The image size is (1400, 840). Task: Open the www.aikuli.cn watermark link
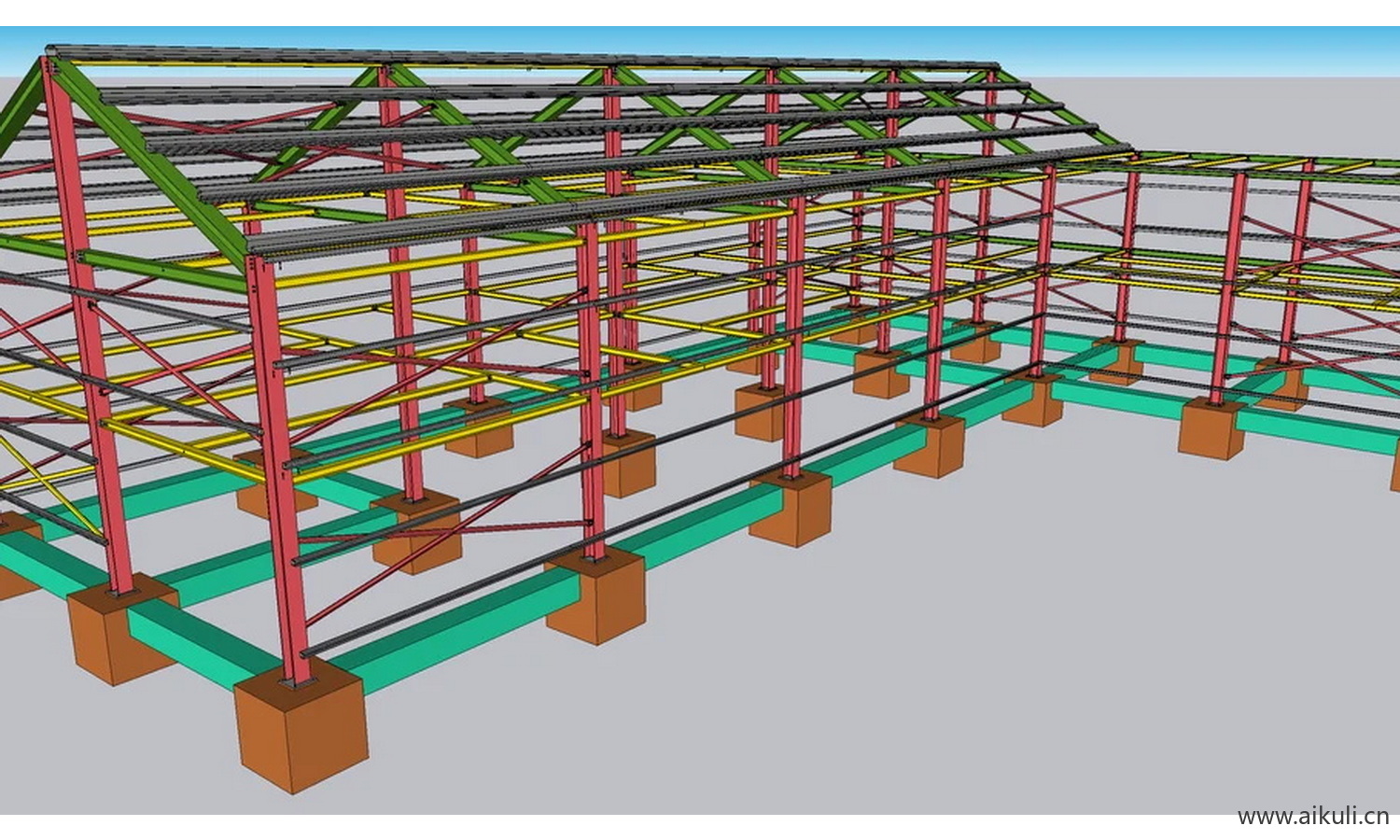[1312, 817]
